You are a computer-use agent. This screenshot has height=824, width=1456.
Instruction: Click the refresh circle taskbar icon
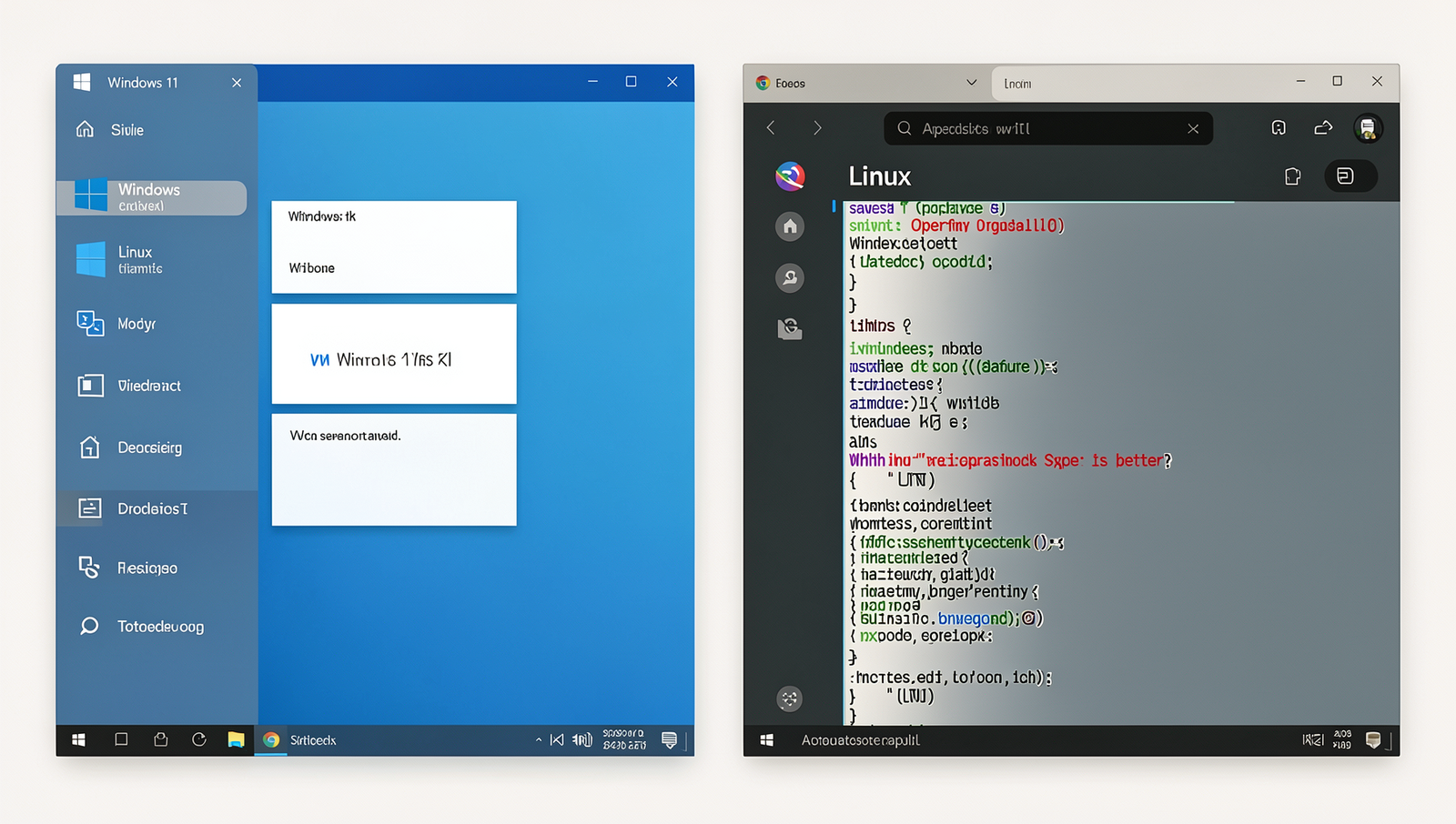point(199,739)
